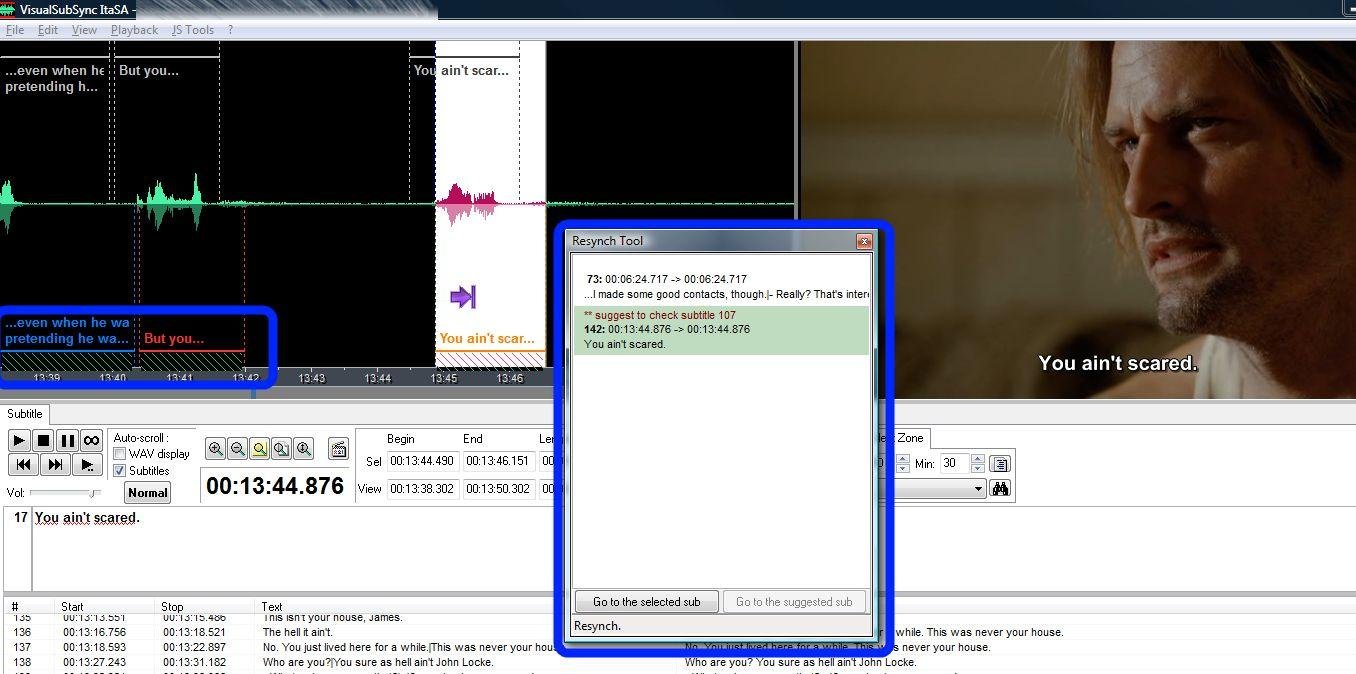Viewport: 1356px width, 674px height.
Task: Click the Sel Begin time field
Action: (x=422, y=461)
